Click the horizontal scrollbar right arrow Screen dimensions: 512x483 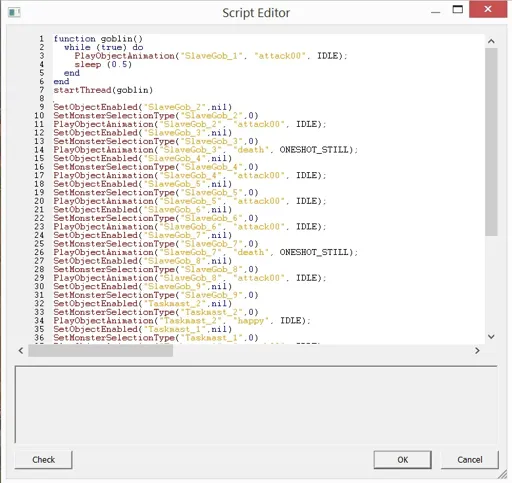477,351
